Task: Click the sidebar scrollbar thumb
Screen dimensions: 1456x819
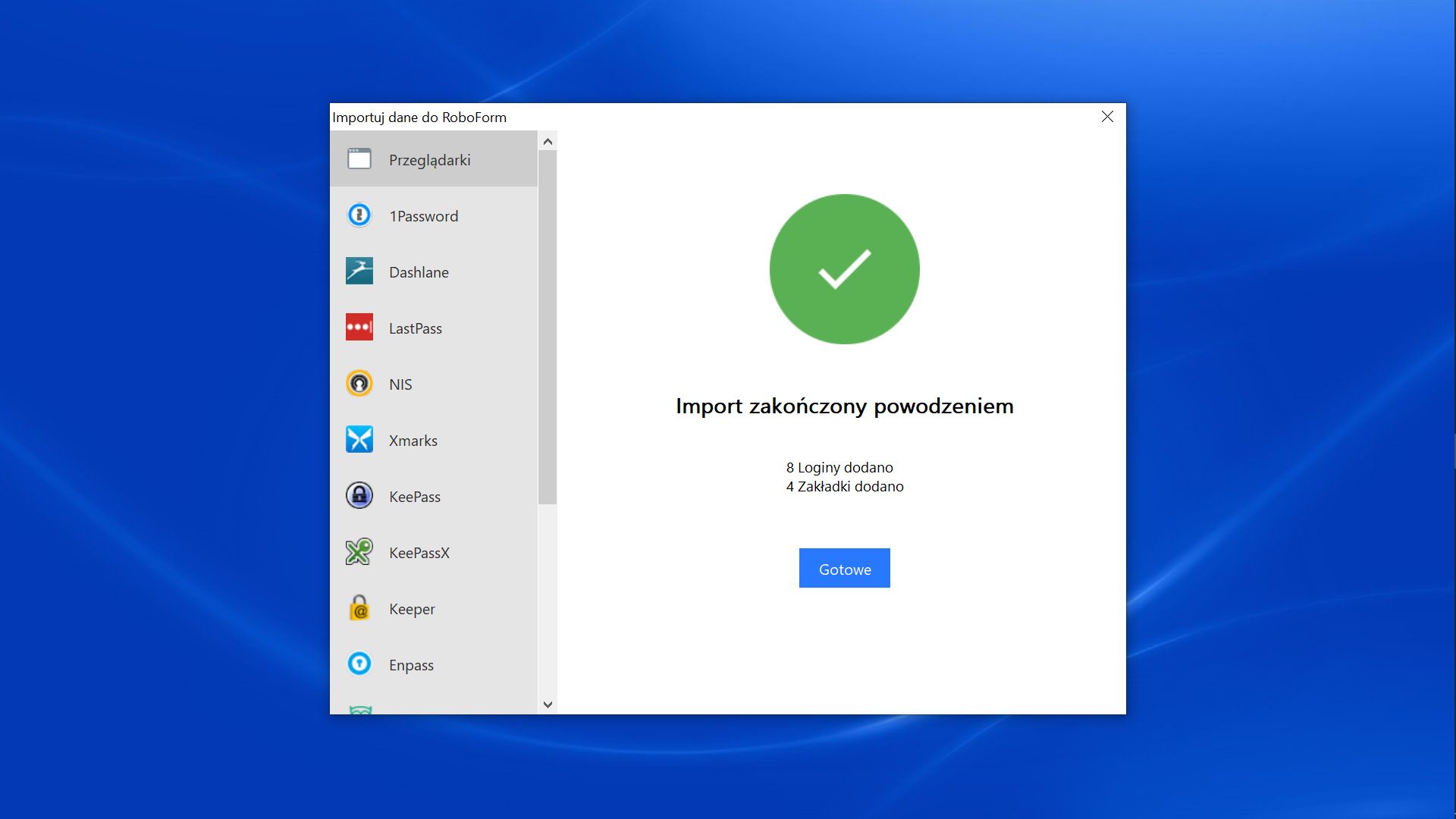Action: [548, 326]
